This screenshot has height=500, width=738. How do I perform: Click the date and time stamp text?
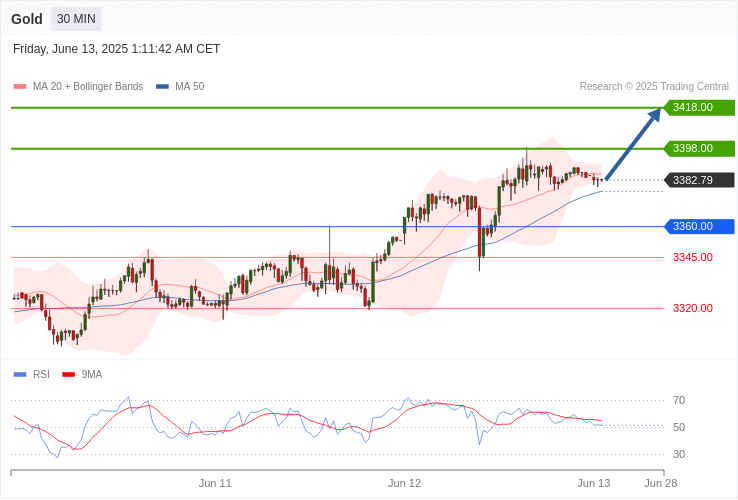(x=116, y=49)
